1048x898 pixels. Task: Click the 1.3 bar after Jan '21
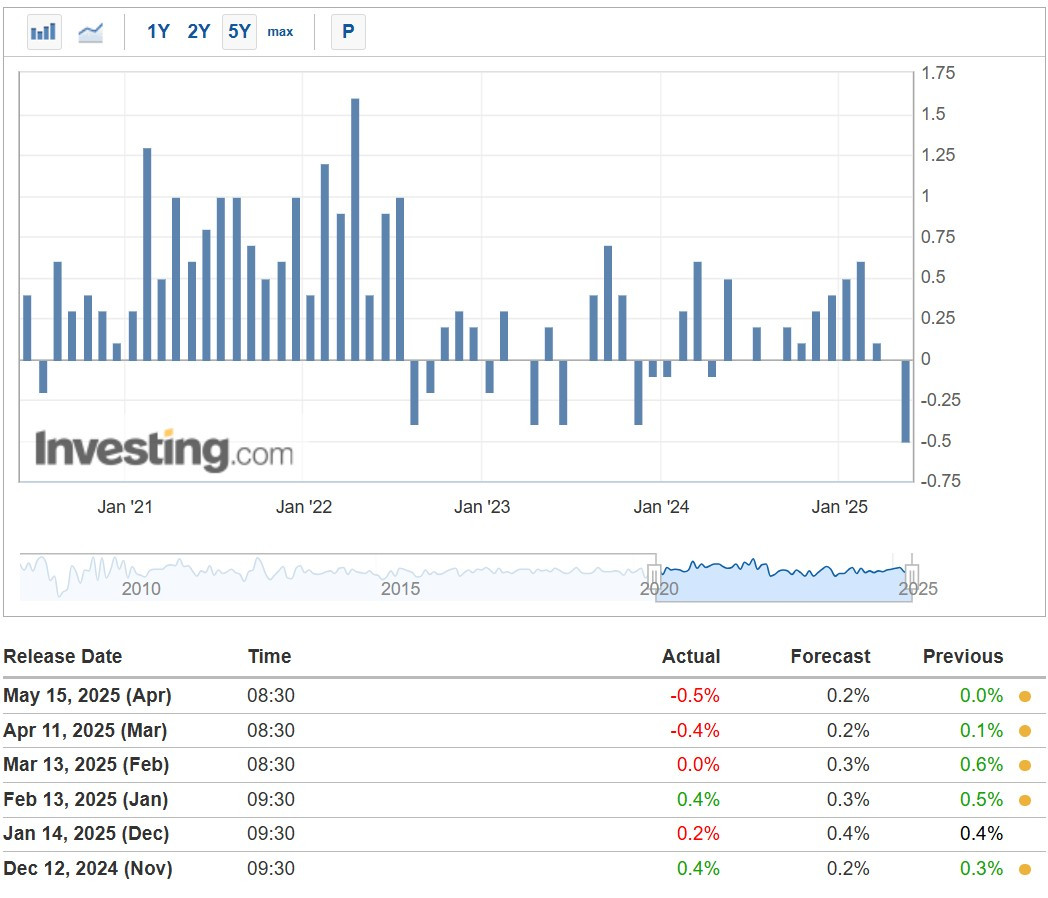[x=147, y=254]
